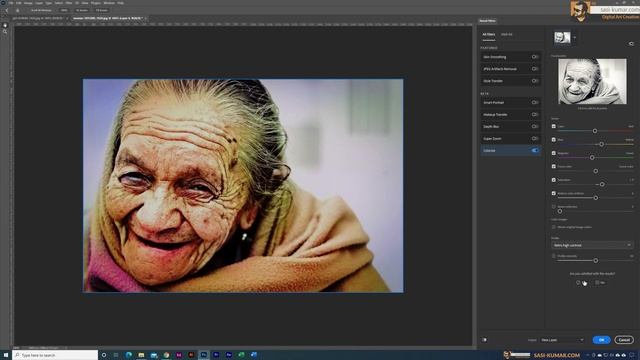Turn off the Colorize filter toggle
The height and width of the screenshot is (360, 640).
point(535,151)
